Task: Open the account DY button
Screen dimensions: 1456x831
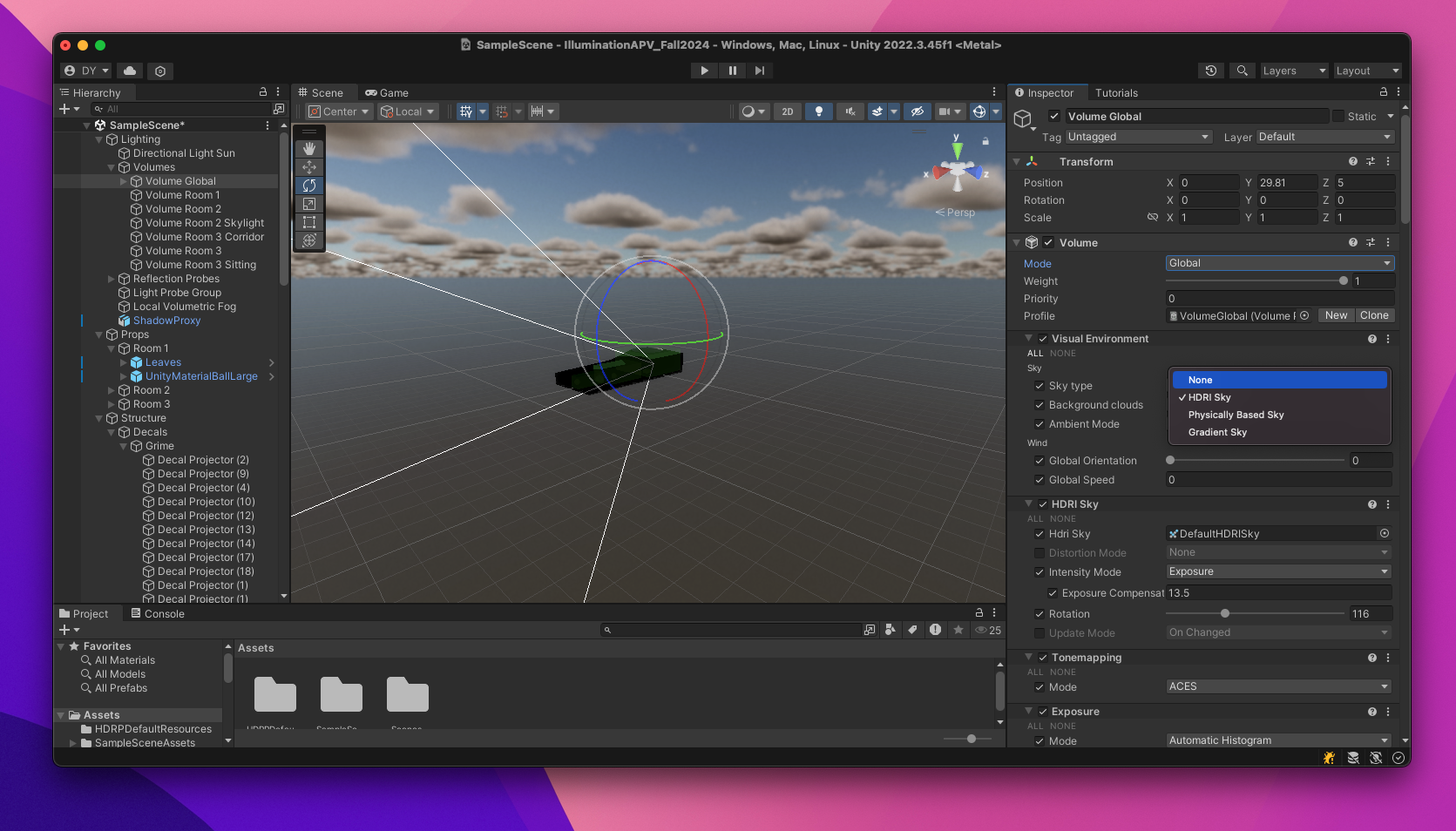Action: coord(86,71)
